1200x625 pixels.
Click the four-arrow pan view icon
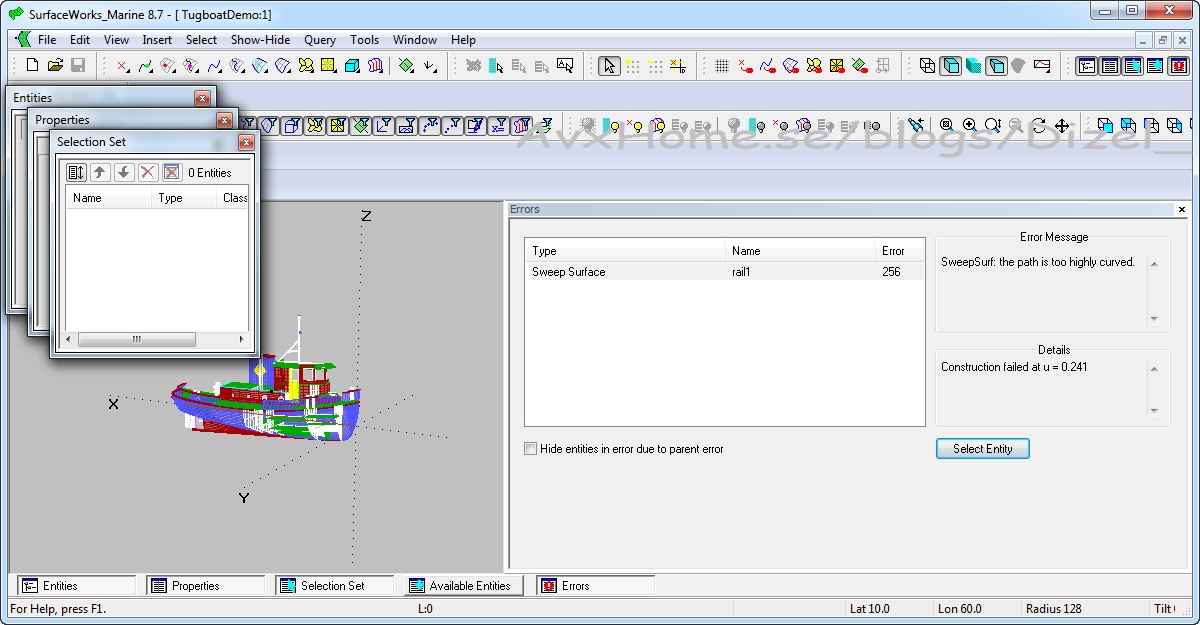[1062, 126]
